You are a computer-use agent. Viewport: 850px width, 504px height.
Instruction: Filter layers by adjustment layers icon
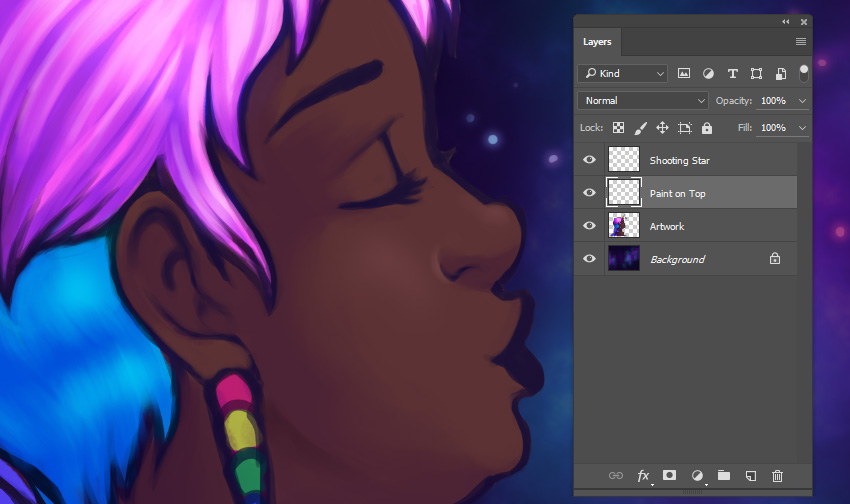click(708, 73)
